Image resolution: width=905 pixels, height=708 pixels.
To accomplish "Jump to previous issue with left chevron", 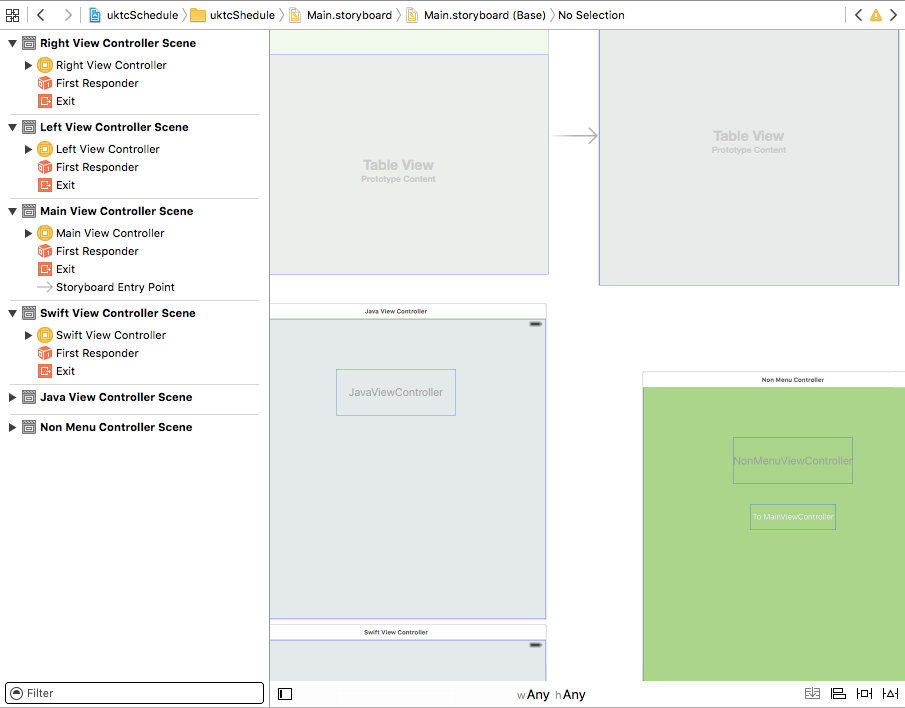I will point(858,15).
